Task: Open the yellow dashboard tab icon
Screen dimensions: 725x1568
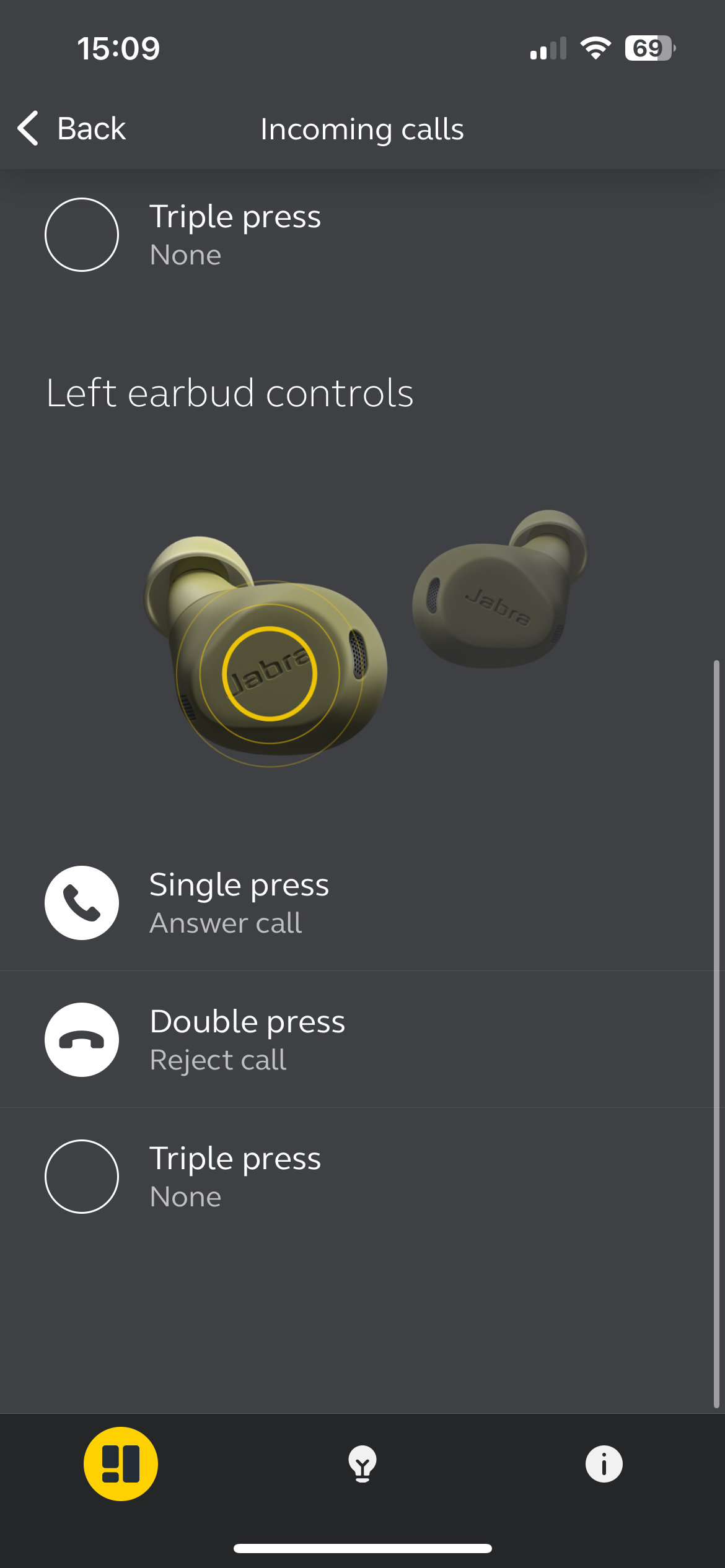Action: pos(121,1464)
